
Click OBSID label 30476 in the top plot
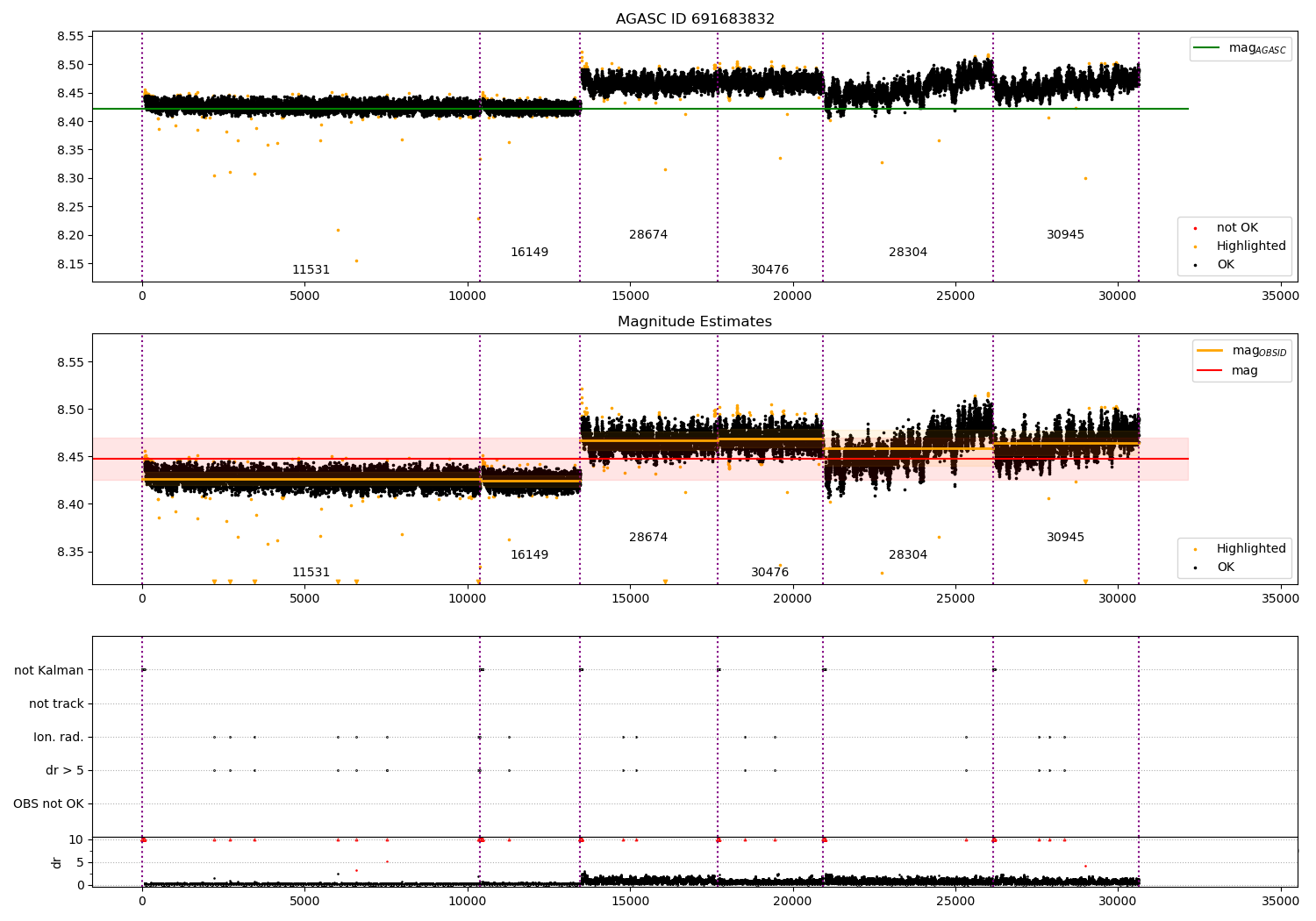(x=769, y=269)
